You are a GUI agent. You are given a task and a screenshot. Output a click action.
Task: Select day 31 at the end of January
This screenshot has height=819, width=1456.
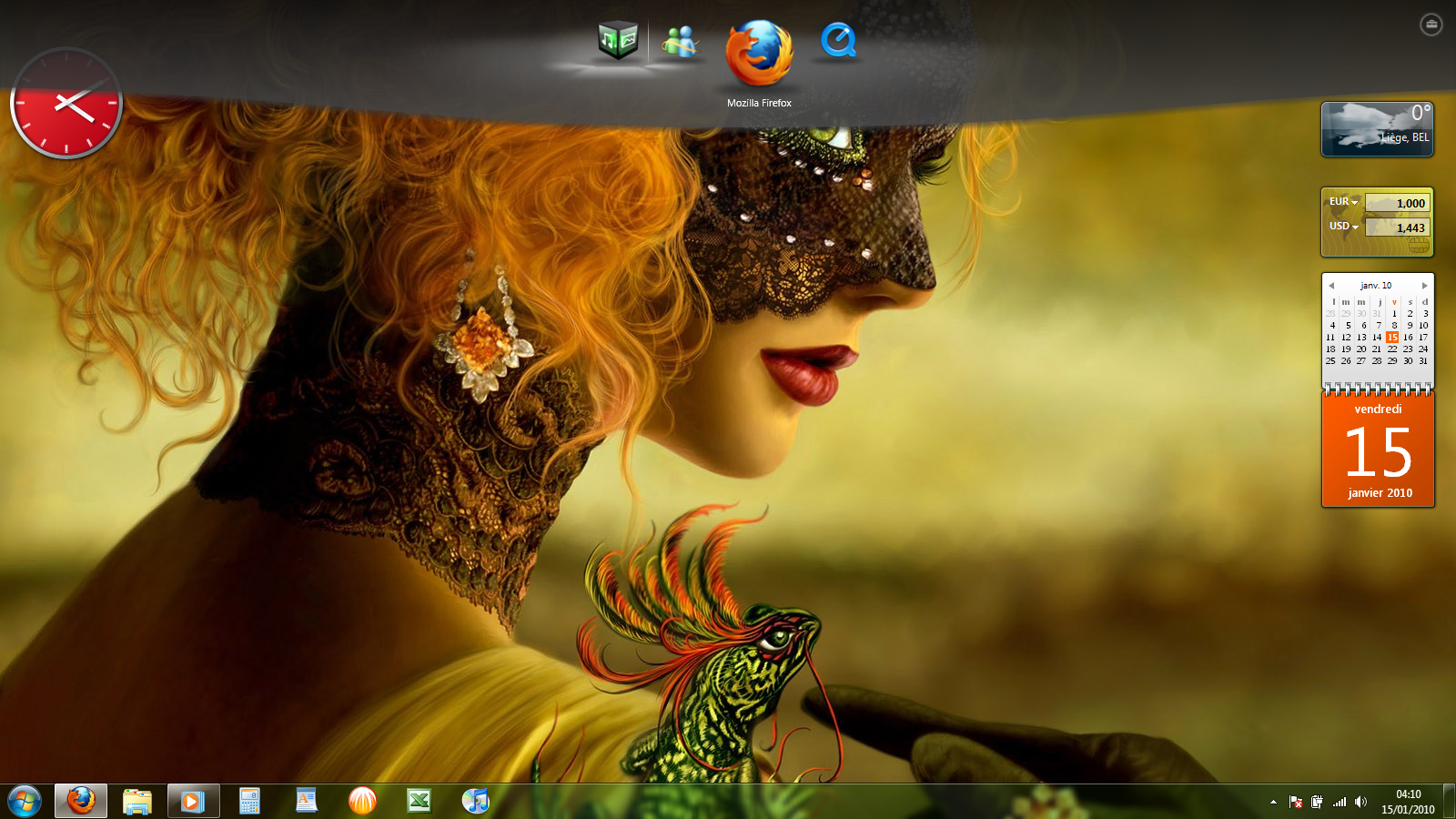tap(1423, 361)
